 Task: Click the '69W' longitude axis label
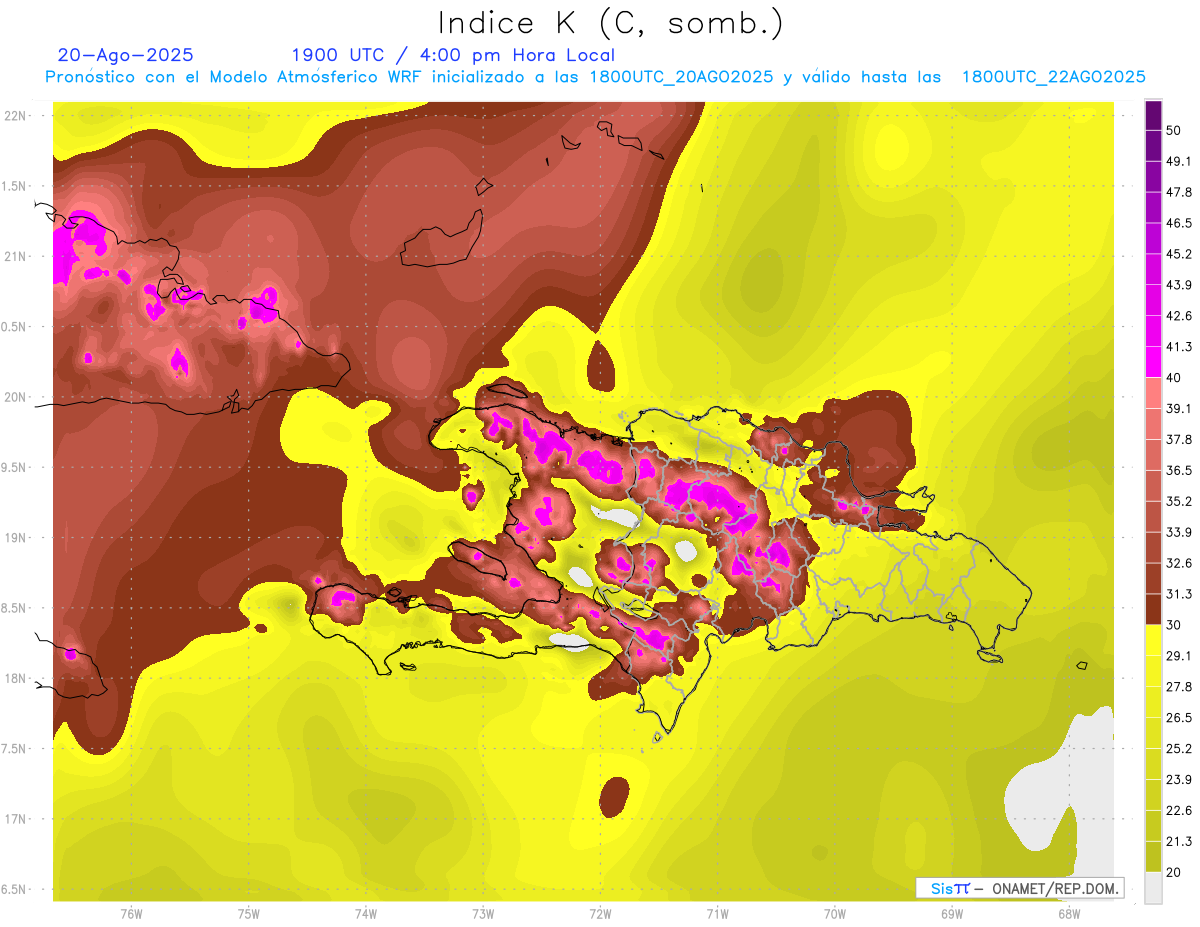[x=952, y=914]
